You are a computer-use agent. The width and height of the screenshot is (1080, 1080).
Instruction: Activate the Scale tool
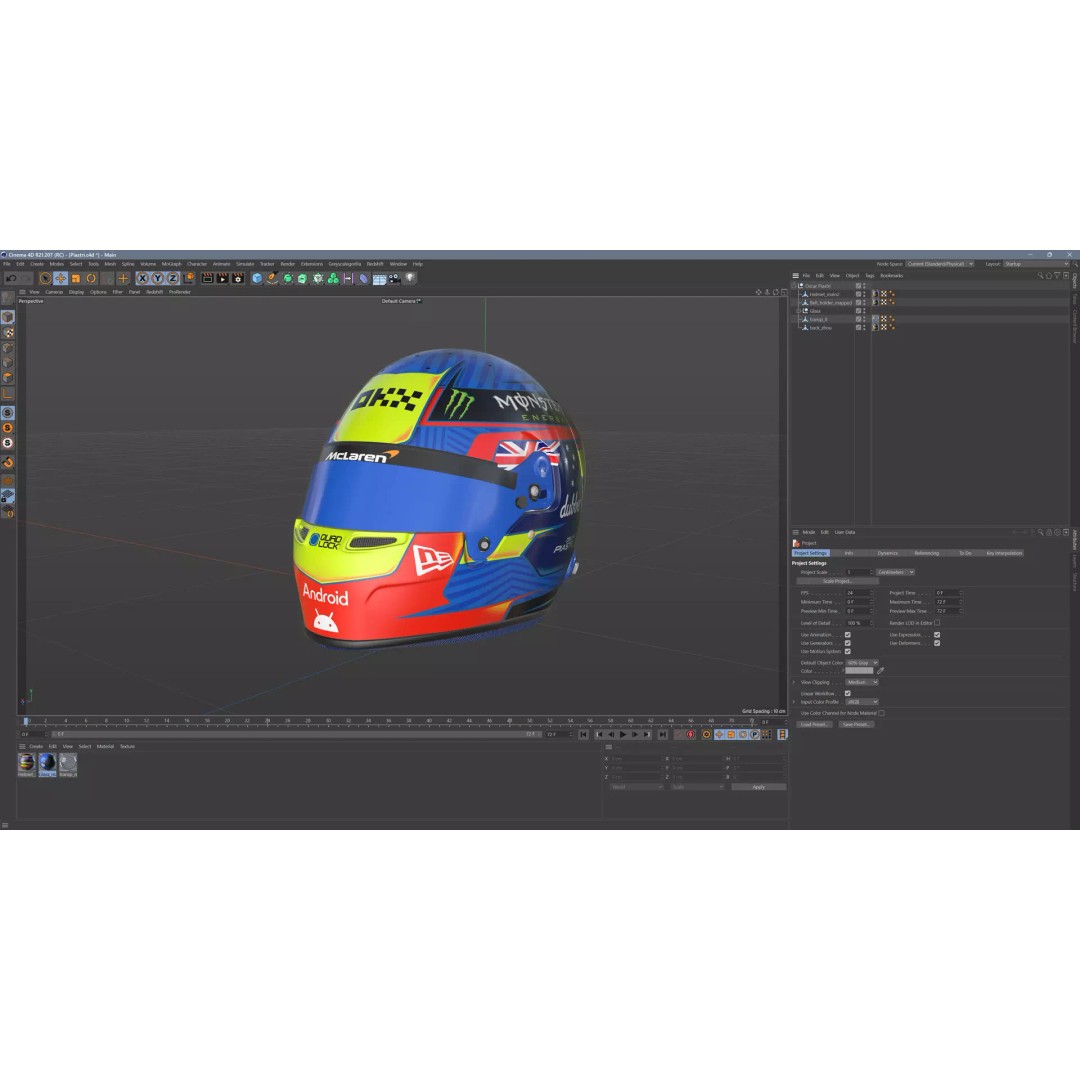(x=76, y=278)
